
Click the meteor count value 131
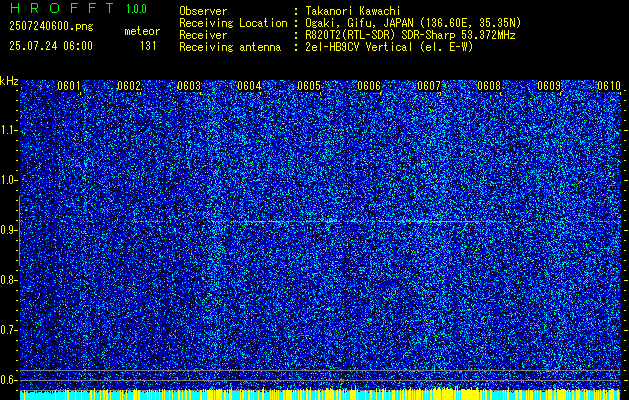[148, 46]
